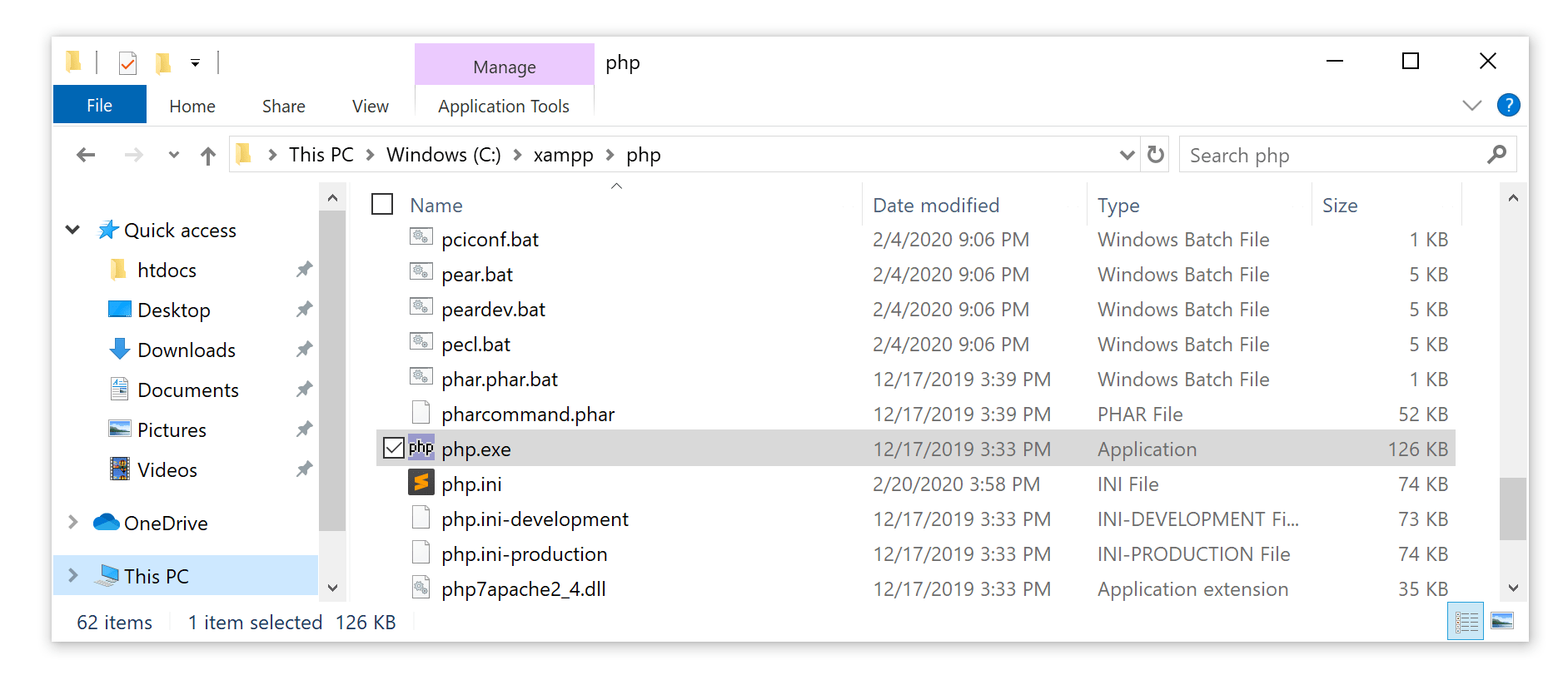Click the search magnifier icon
The height and width of the screenshot is (680, 1568).
coord(1497,154)
